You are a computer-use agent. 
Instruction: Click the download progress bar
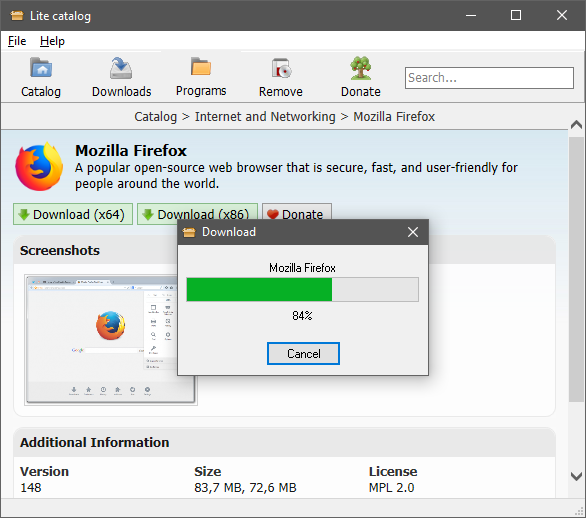pyautogui.click(x=302, y=289)
